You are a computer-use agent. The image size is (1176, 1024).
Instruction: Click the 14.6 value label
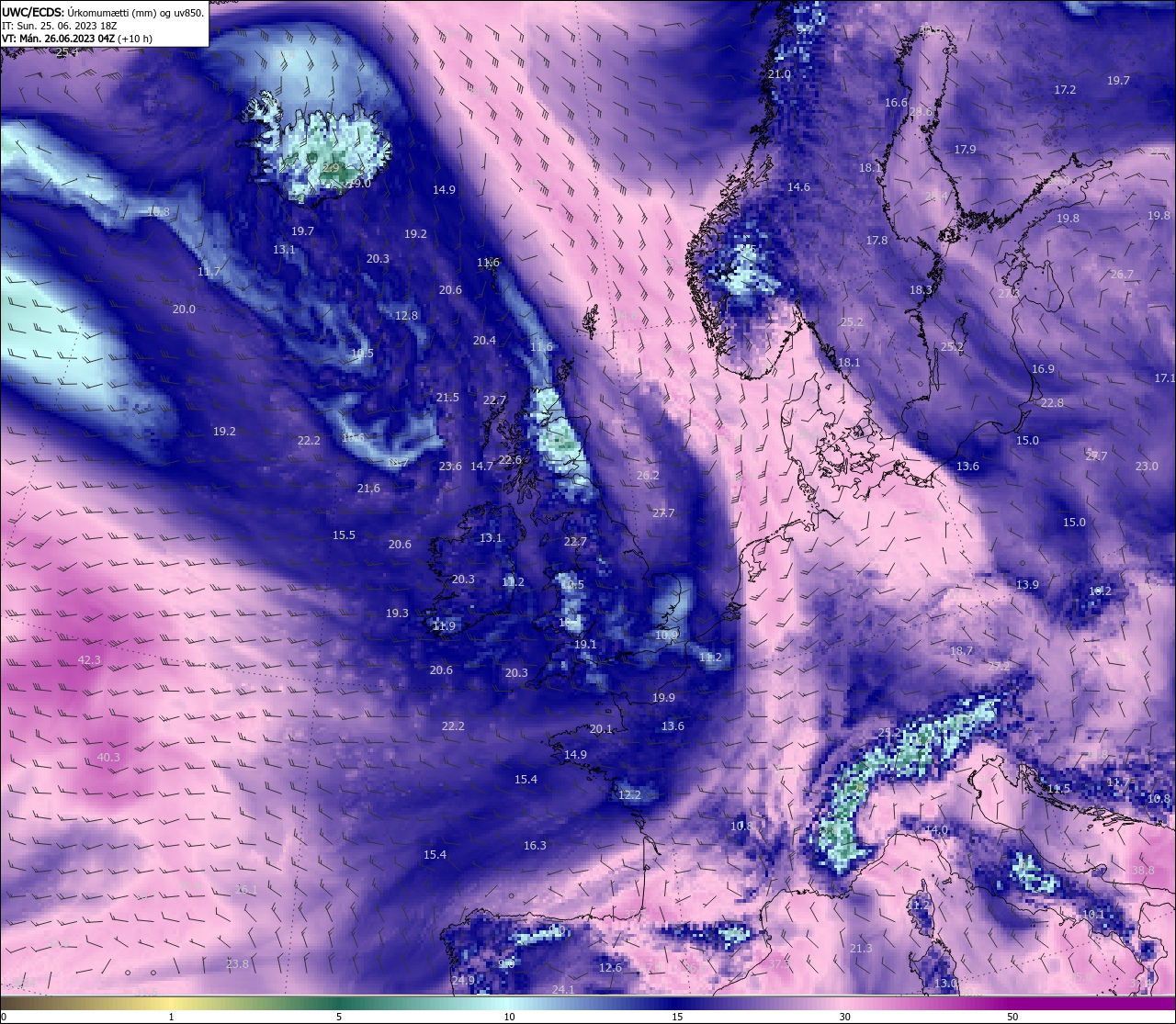(798, 186)
